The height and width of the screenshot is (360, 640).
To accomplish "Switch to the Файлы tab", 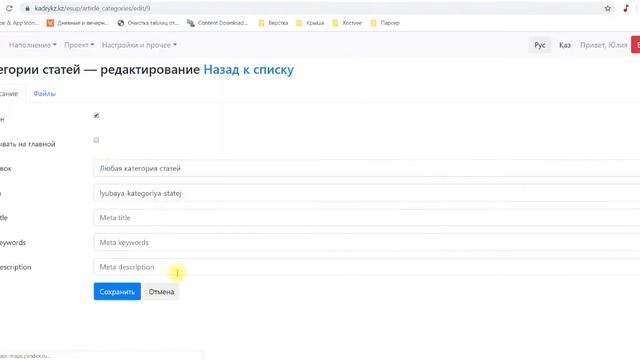I will [44, 93].
